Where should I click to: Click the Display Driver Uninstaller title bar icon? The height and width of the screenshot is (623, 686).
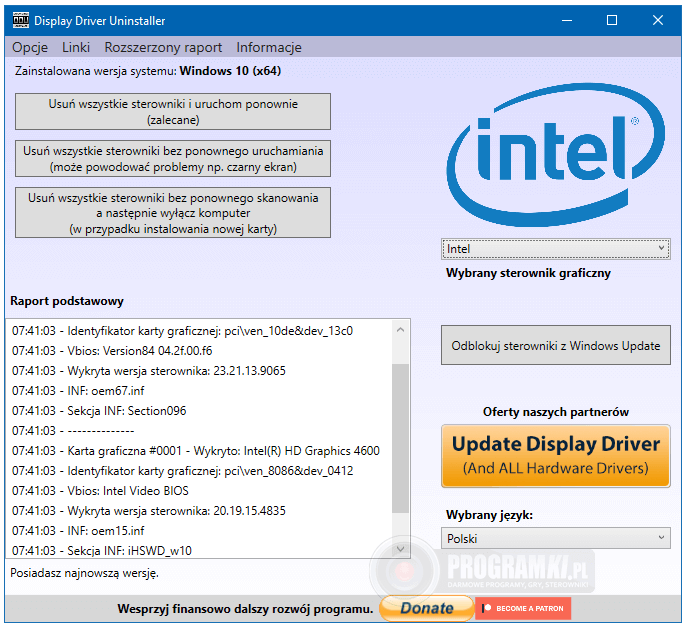[x=21, y=21]
